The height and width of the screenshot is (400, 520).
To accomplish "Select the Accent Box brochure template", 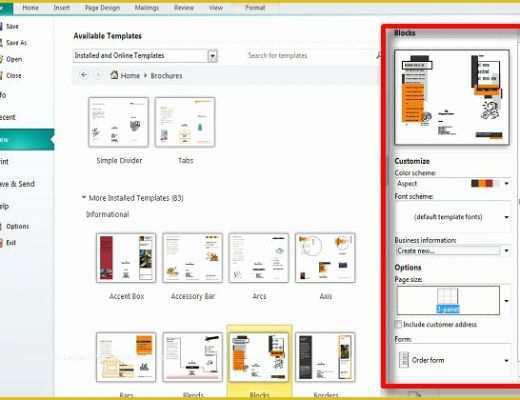I will point(126,258).
